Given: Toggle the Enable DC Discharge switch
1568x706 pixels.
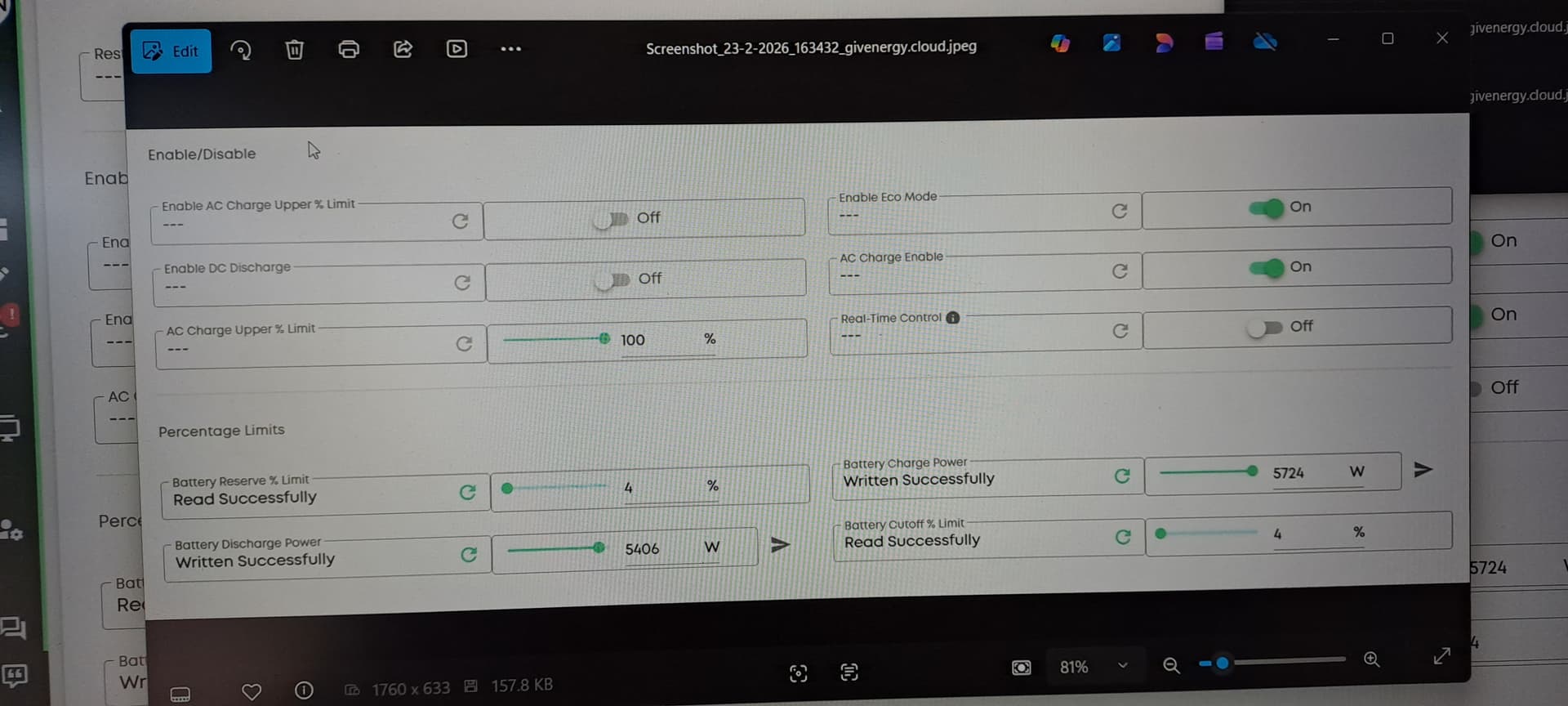Looking at the screenshot, I should [x=612, y=280].
